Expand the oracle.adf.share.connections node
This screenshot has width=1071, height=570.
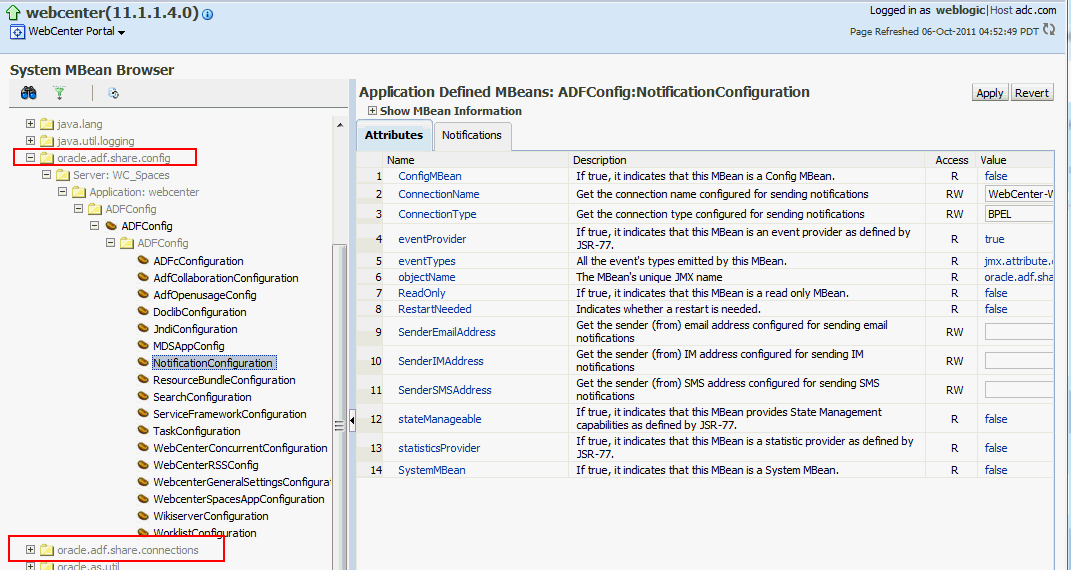[x=31, y=550]
